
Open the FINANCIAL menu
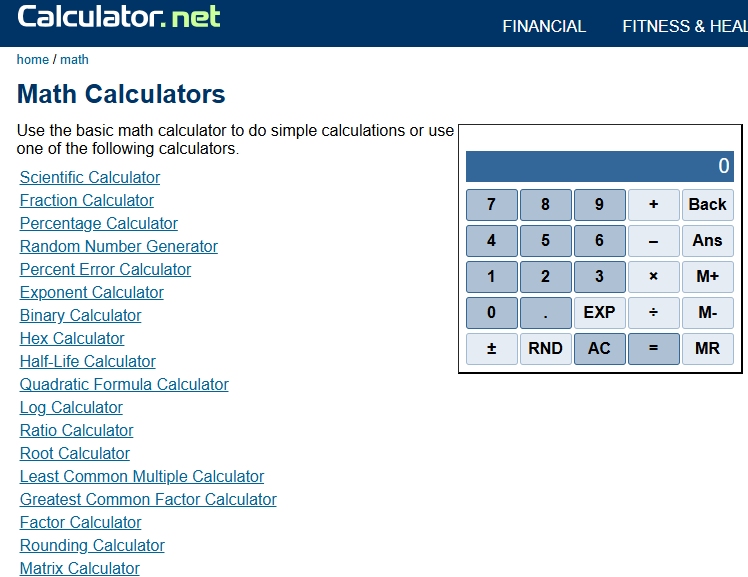[x=544, y=26]
